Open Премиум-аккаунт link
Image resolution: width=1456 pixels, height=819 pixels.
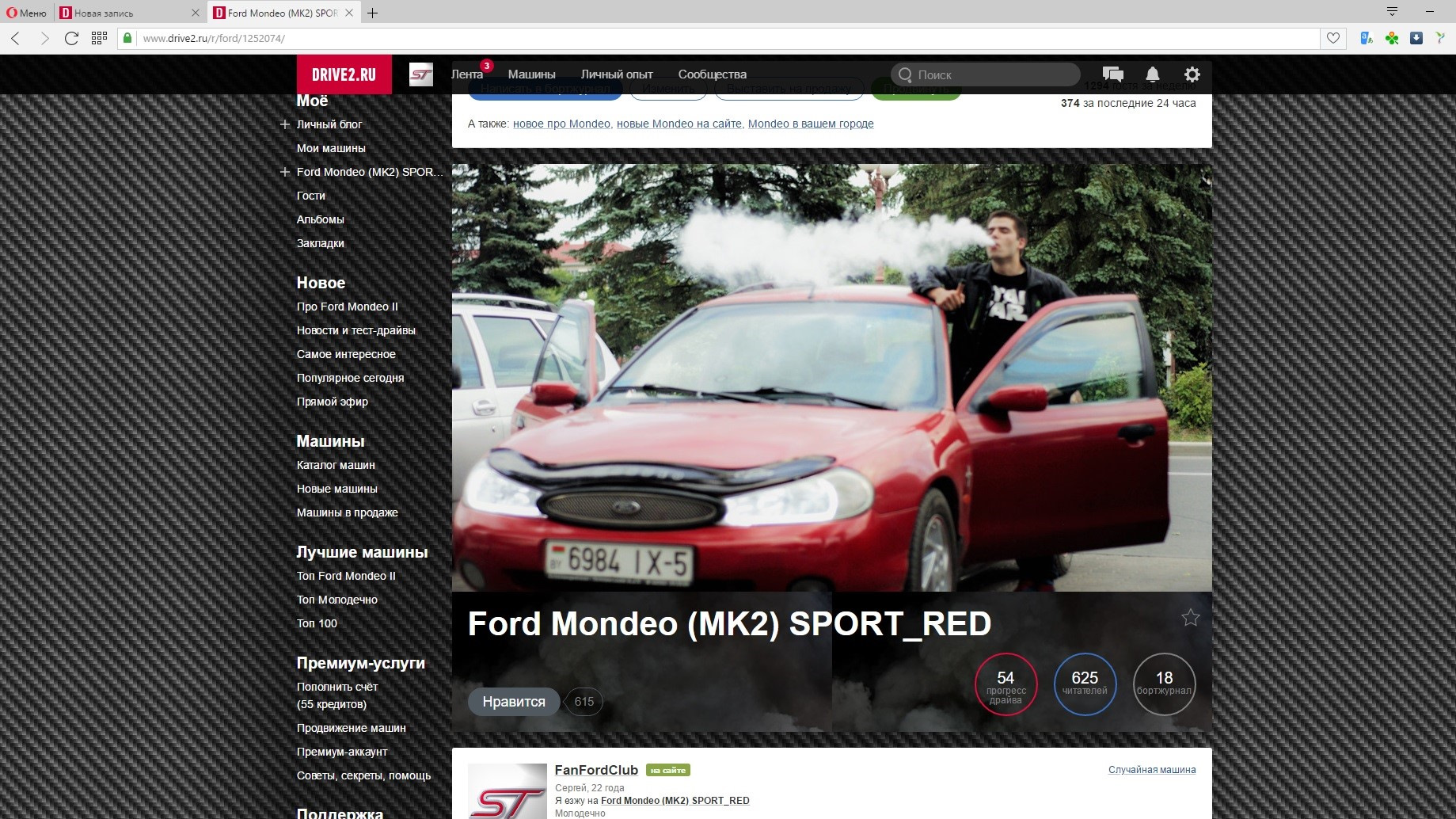[342, 752]
